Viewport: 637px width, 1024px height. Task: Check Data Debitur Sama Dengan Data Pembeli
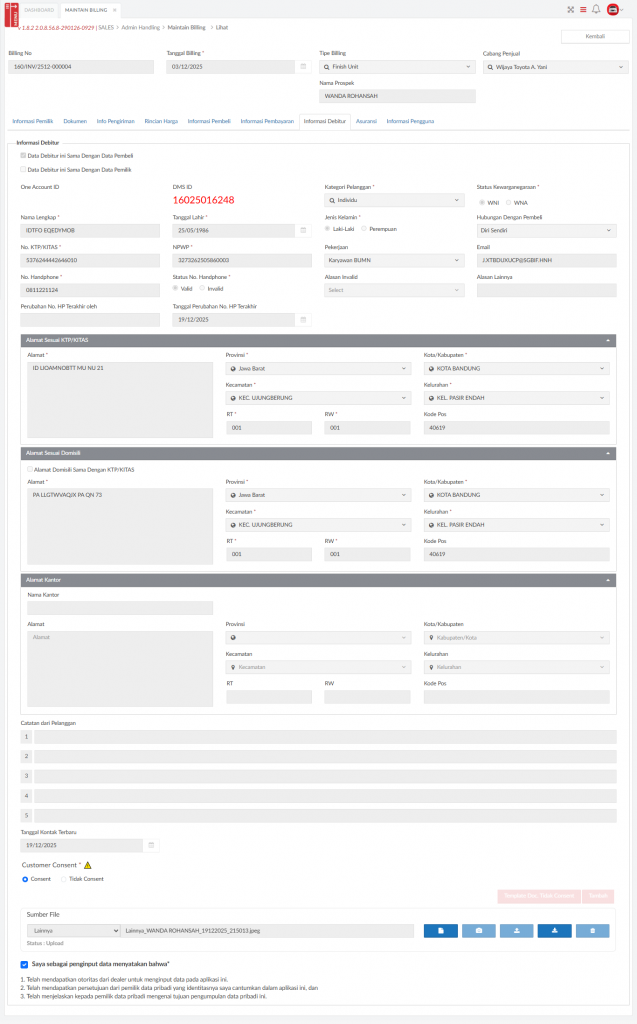(24, 156)
